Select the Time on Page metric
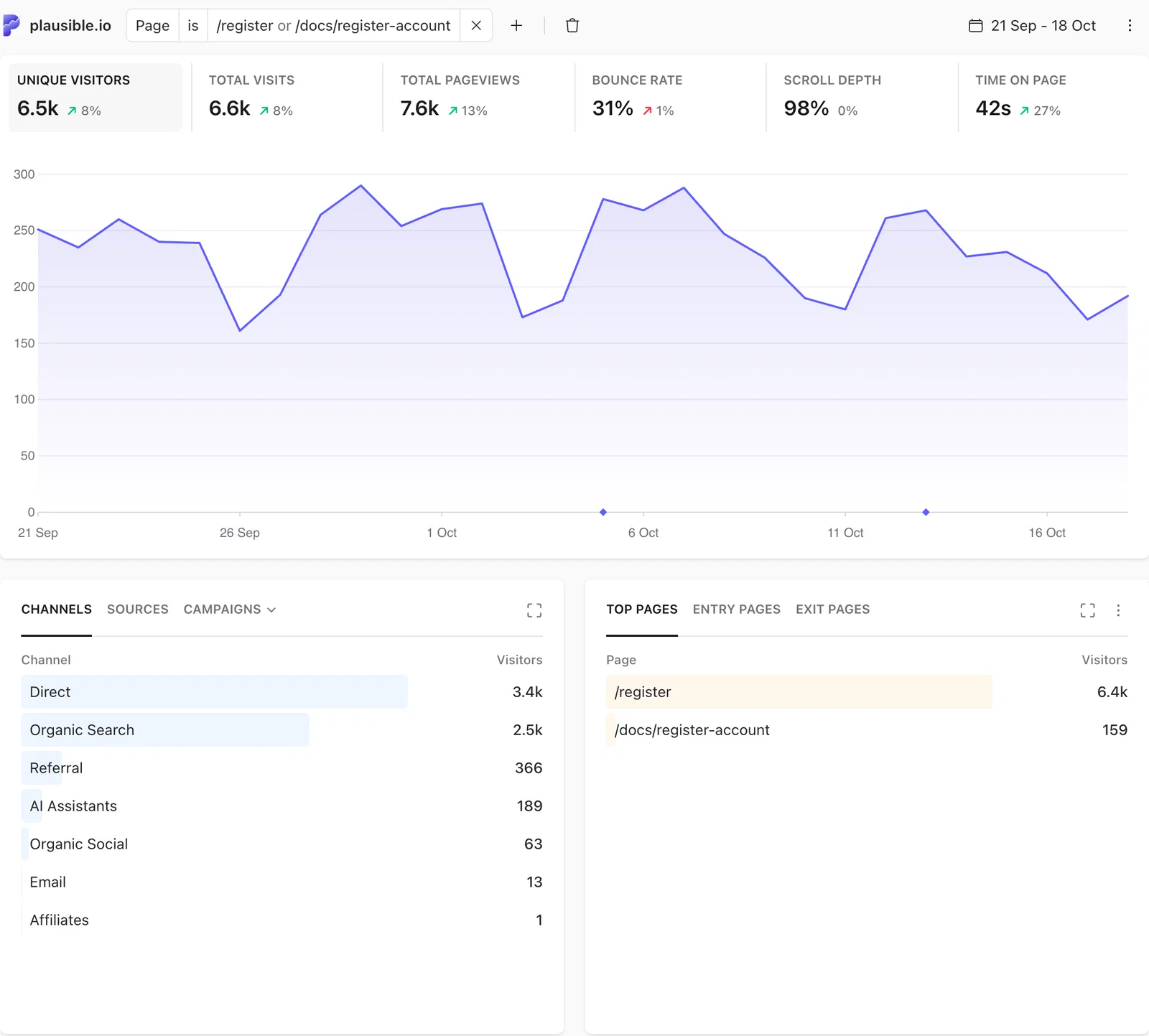 1053,98
